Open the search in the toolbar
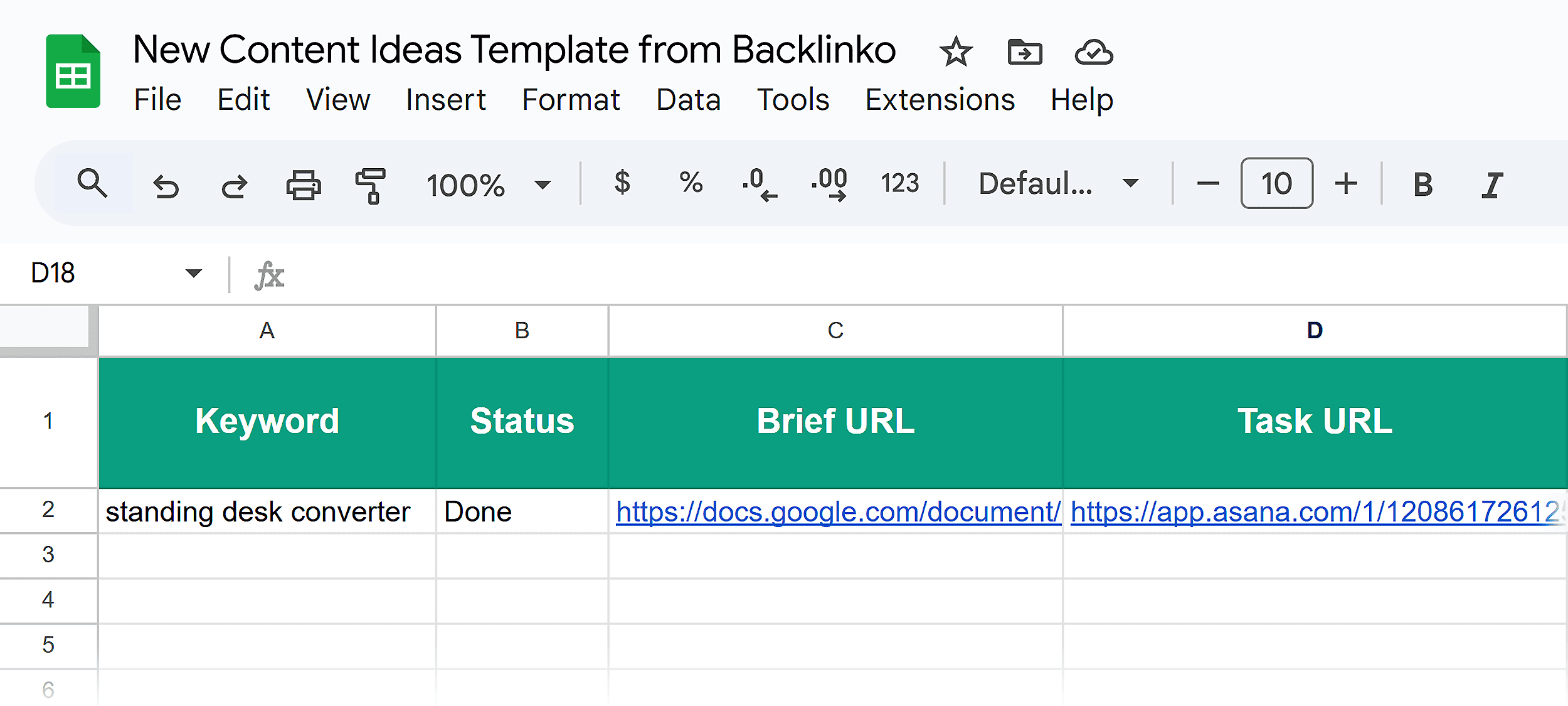 93,184
